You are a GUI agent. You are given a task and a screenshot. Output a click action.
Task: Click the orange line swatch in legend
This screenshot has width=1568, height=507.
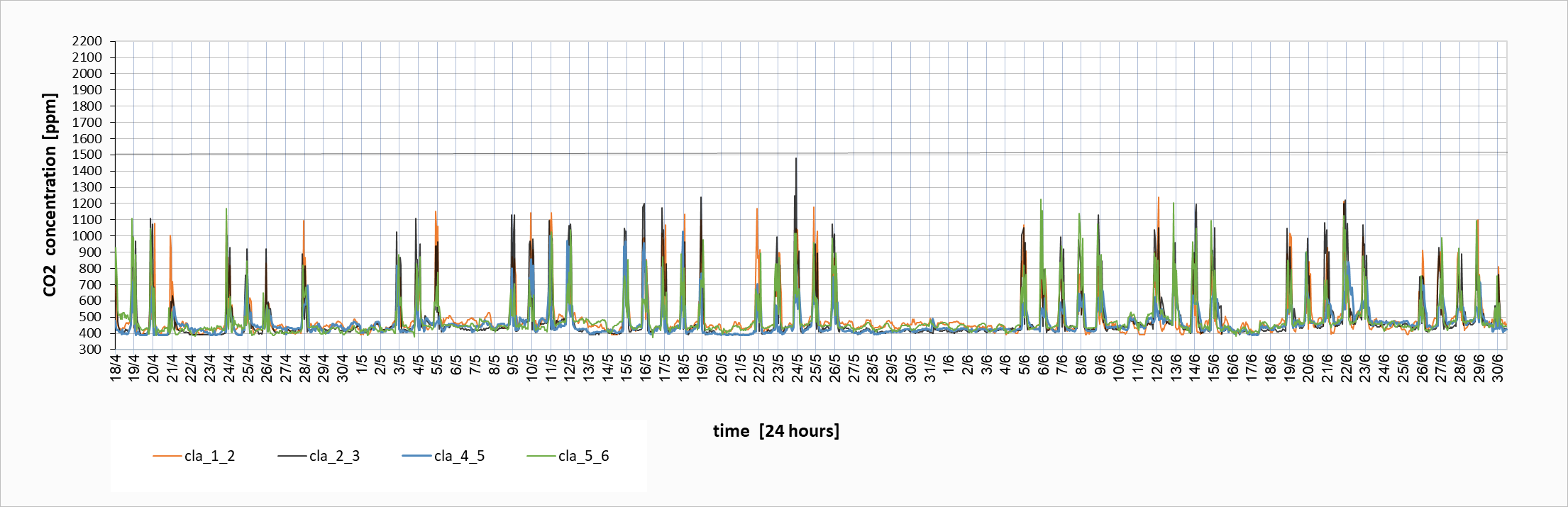167,456
